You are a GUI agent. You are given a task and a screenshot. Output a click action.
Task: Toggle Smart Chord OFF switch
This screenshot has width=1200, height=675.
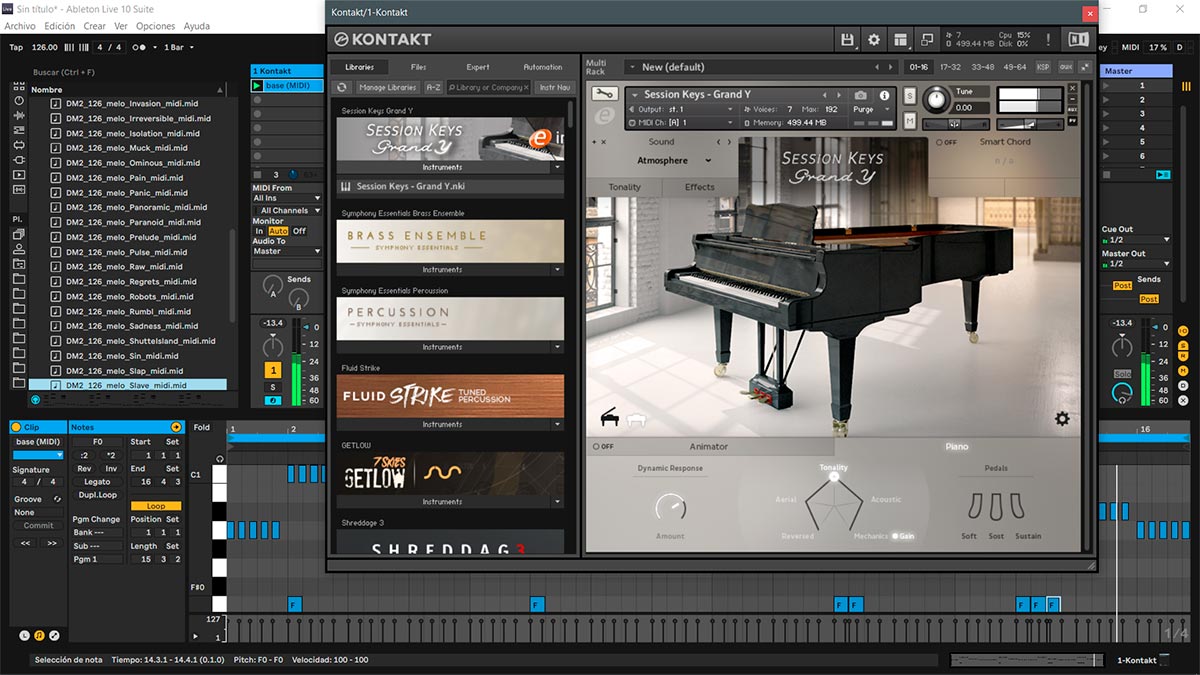pyautogui.click(x=945, y=142)
